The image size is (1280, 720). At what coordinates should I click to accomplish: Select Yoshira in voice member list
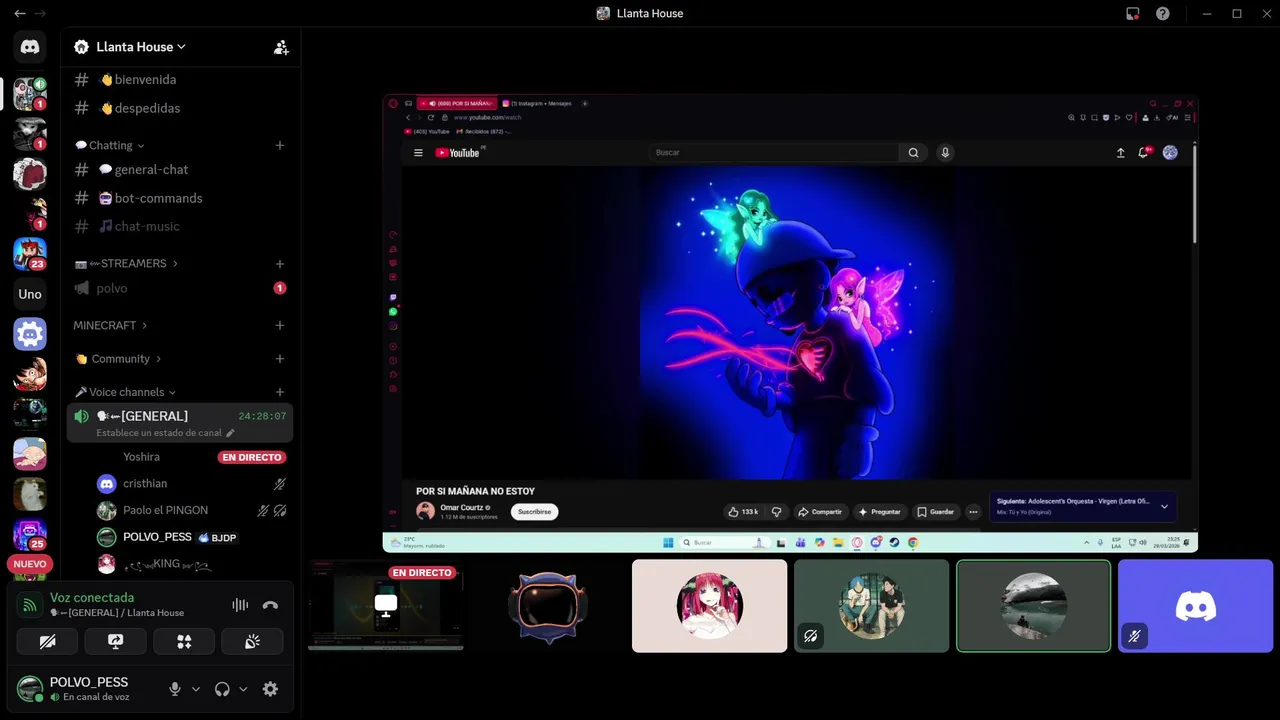[x=180, y=457]
